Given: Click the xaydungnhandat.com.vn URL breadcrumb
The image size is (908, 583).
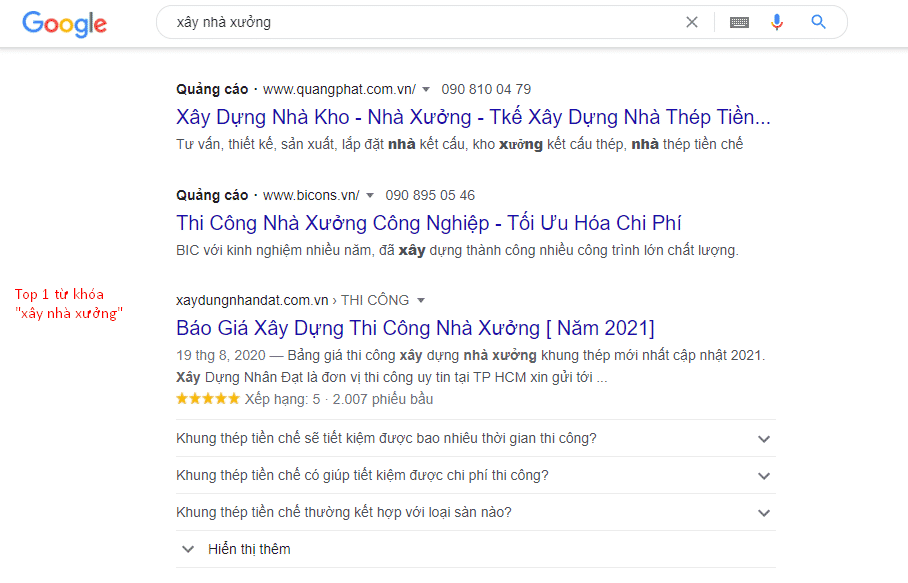Looking at the screenshot, I should tap(252, 300).
